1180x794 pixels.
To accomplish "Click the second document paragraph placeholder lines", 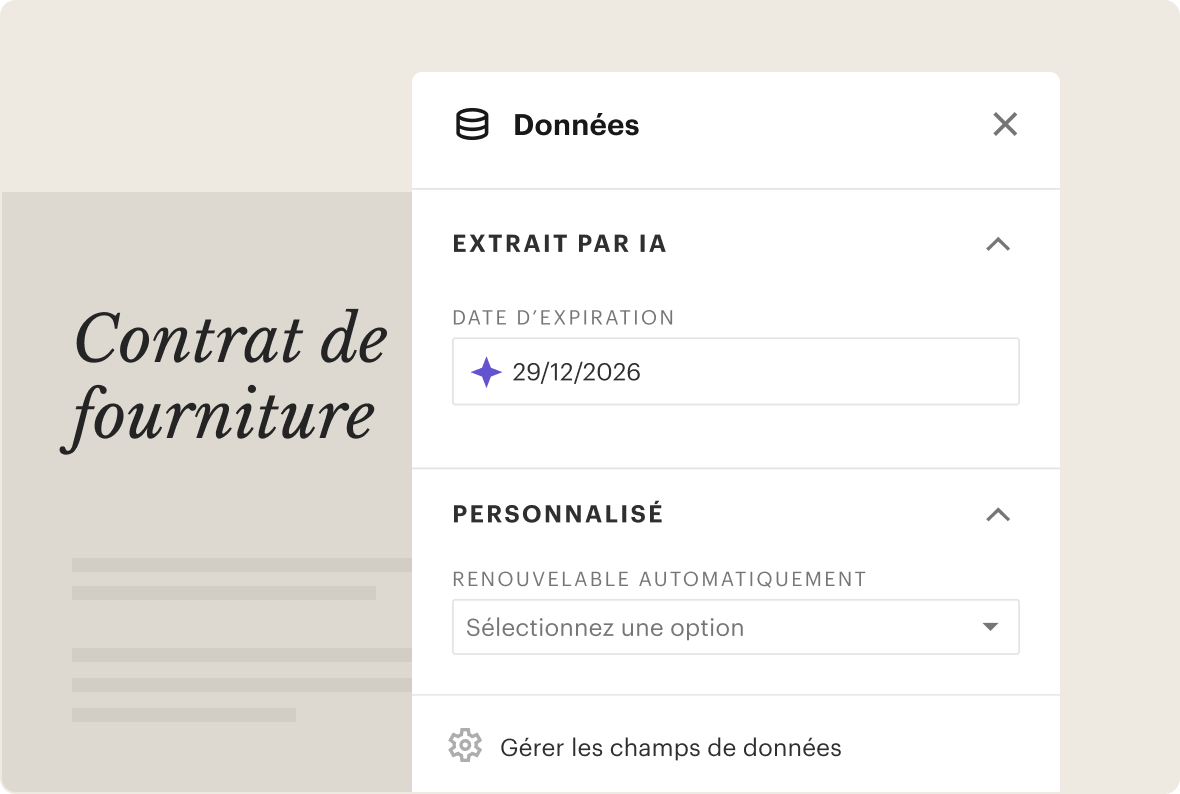I will (242, 685).
